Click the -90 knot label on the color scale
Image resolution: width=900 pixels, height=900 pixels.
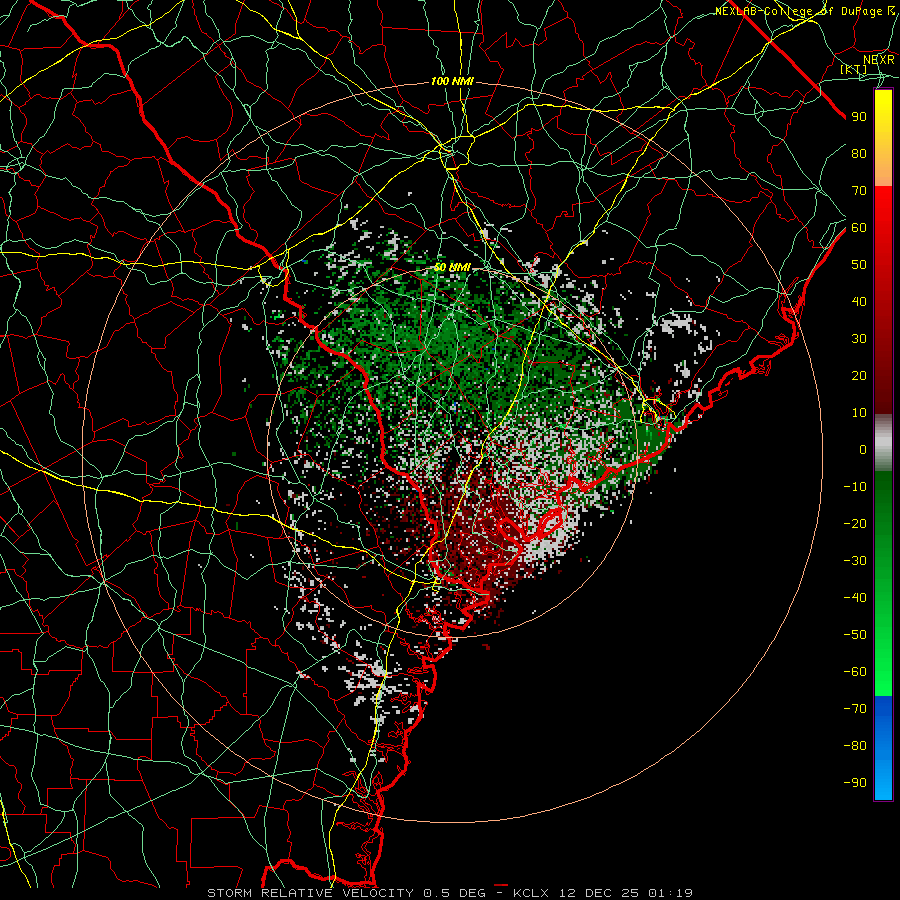pyautogui.click(x=855, y=783)
